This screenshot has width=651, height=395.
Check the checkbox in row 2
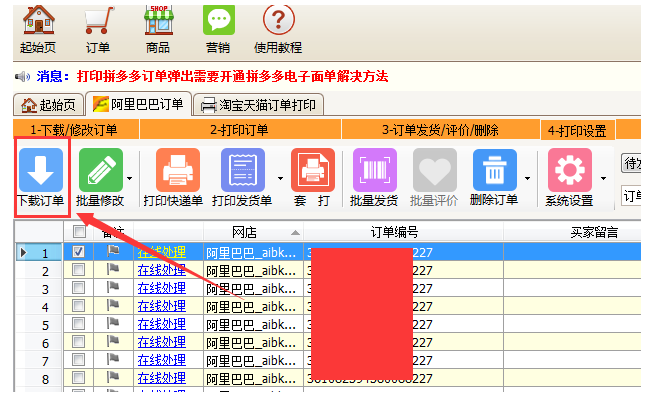coord(78,270)
